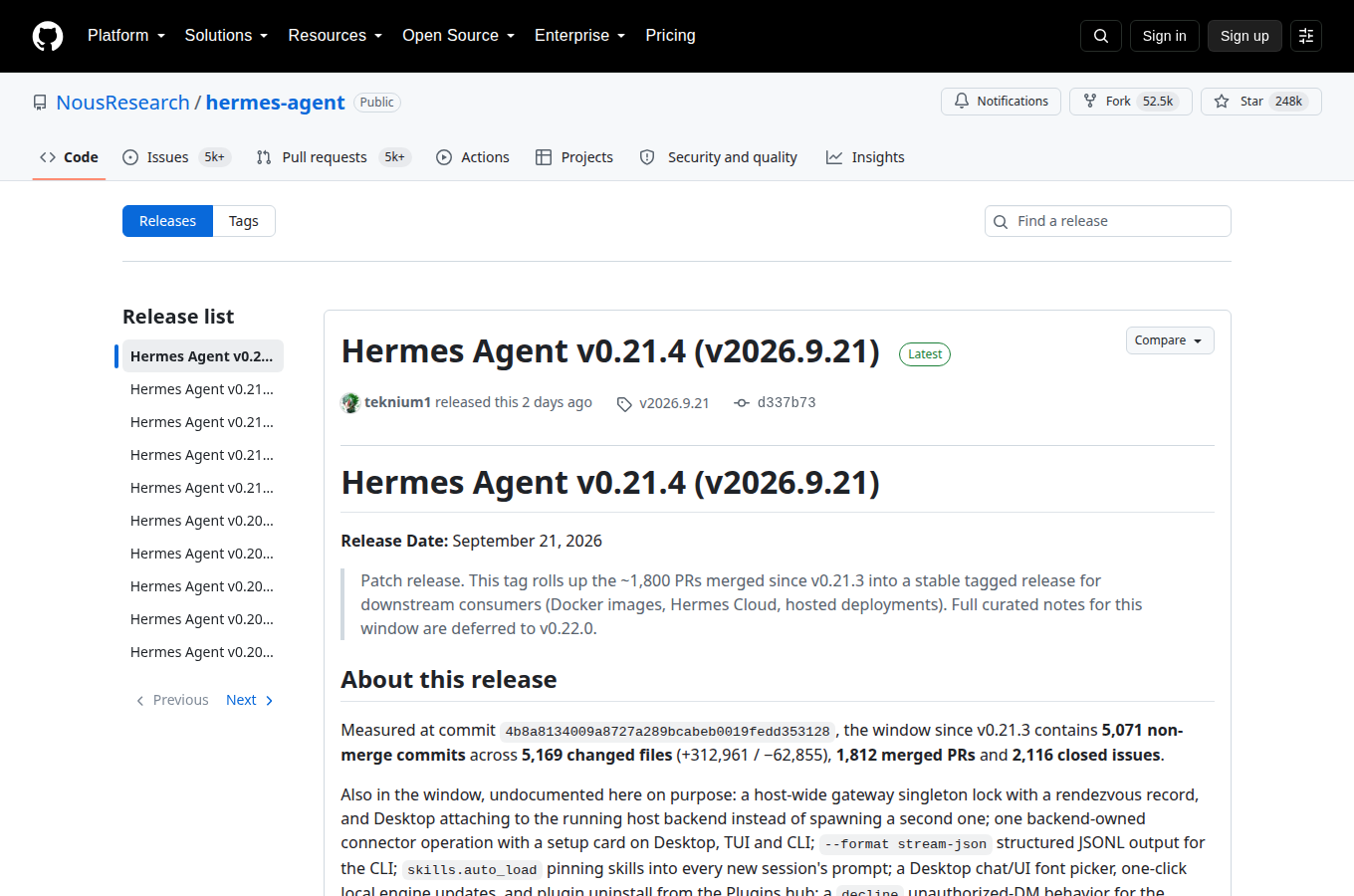The width and height of the screenshot is (1354, 896).
Task: Open Insights via its graph icon
Action: [x=834, y=157]
